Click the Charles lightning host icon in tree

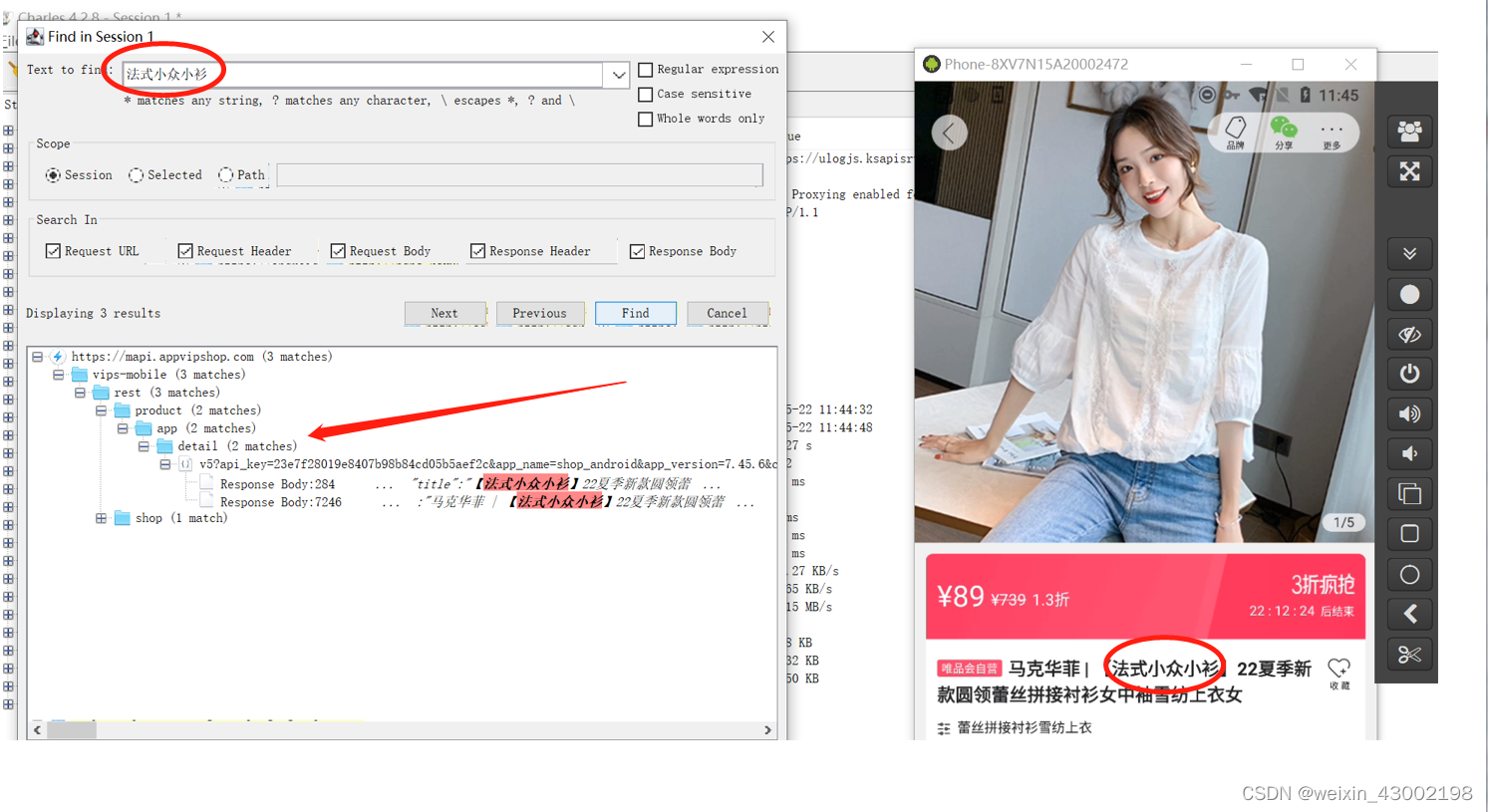pyautogui.click(x=58, y=357)
